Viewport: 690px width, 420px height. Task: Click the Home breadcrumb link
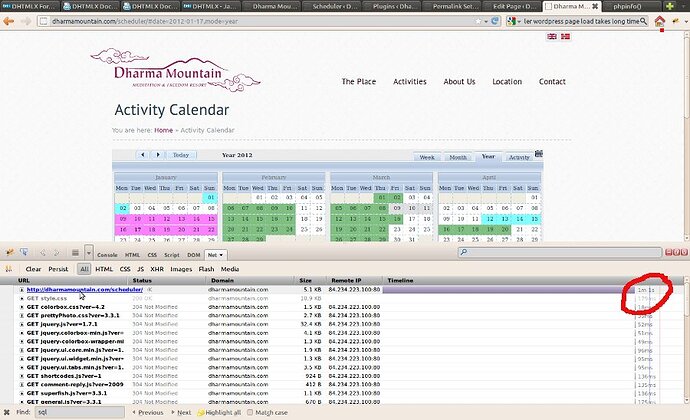coord(163,130)
